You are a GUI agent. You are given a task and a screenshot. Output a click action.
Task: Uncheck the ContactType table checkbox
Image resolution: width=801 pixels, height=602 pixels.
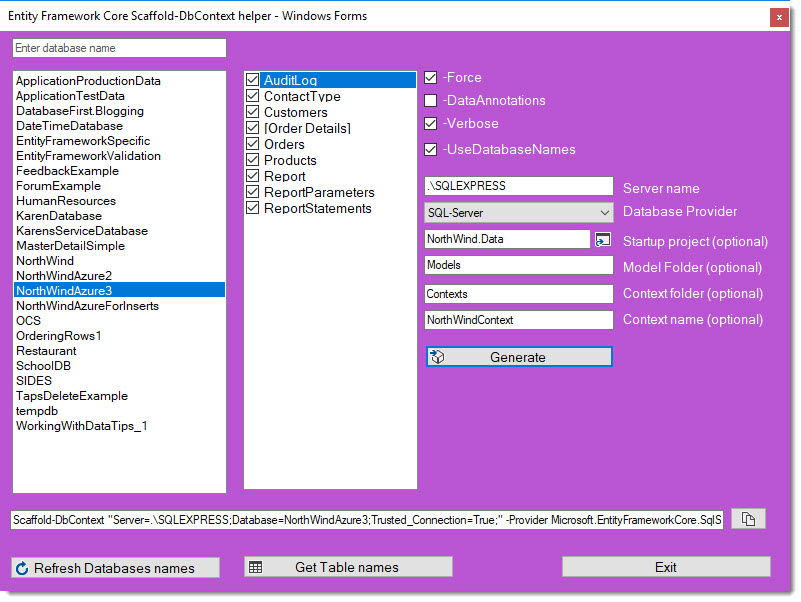252,96
